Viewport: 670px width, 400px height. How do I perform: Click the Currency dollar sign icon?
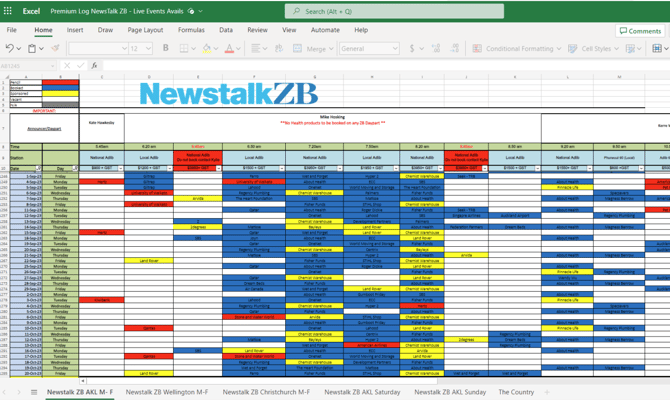412,48
